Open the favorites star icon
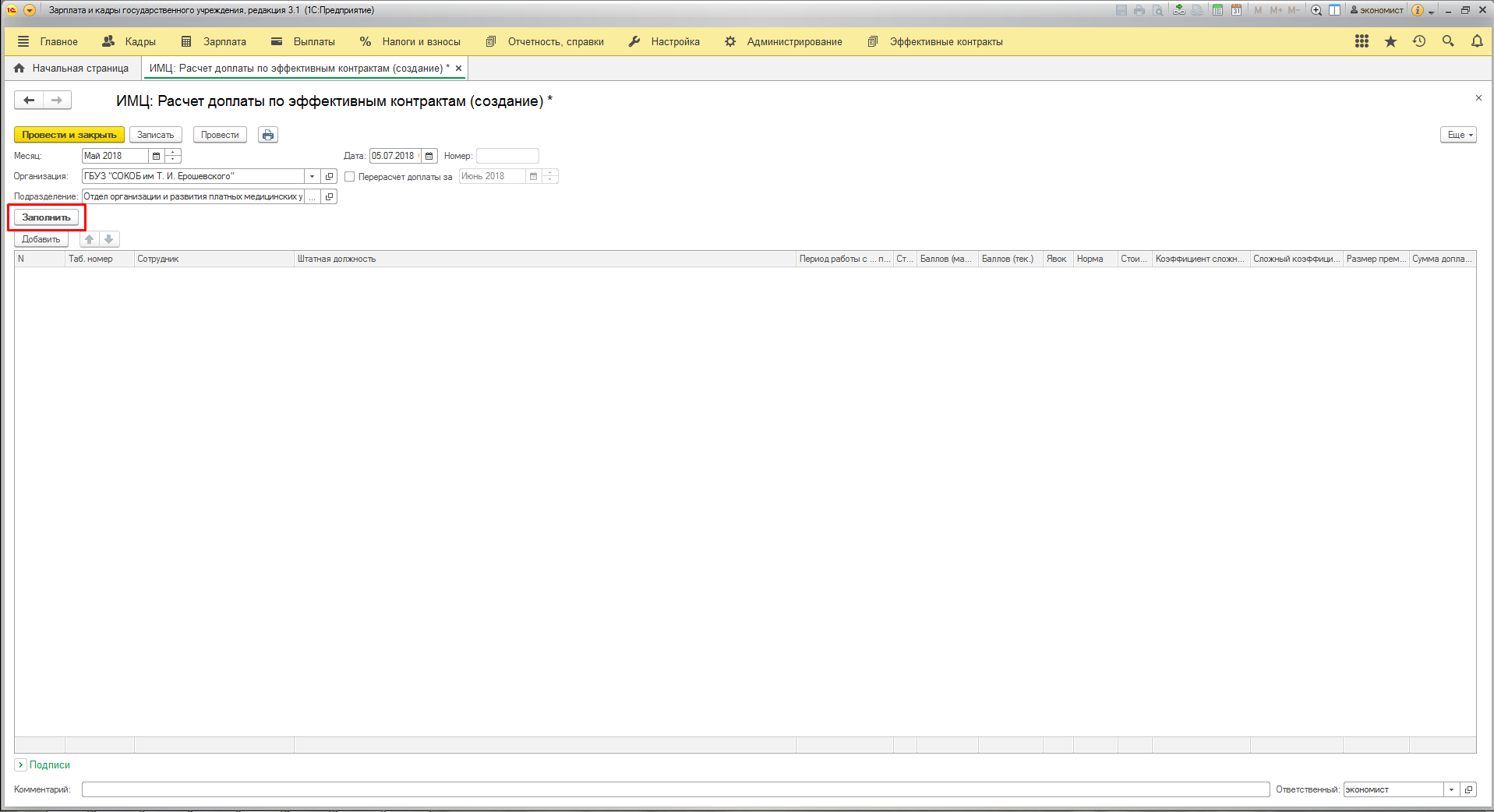This screenshot has width=1494, height=812. pyautogui.click(x=1390, y=41)
